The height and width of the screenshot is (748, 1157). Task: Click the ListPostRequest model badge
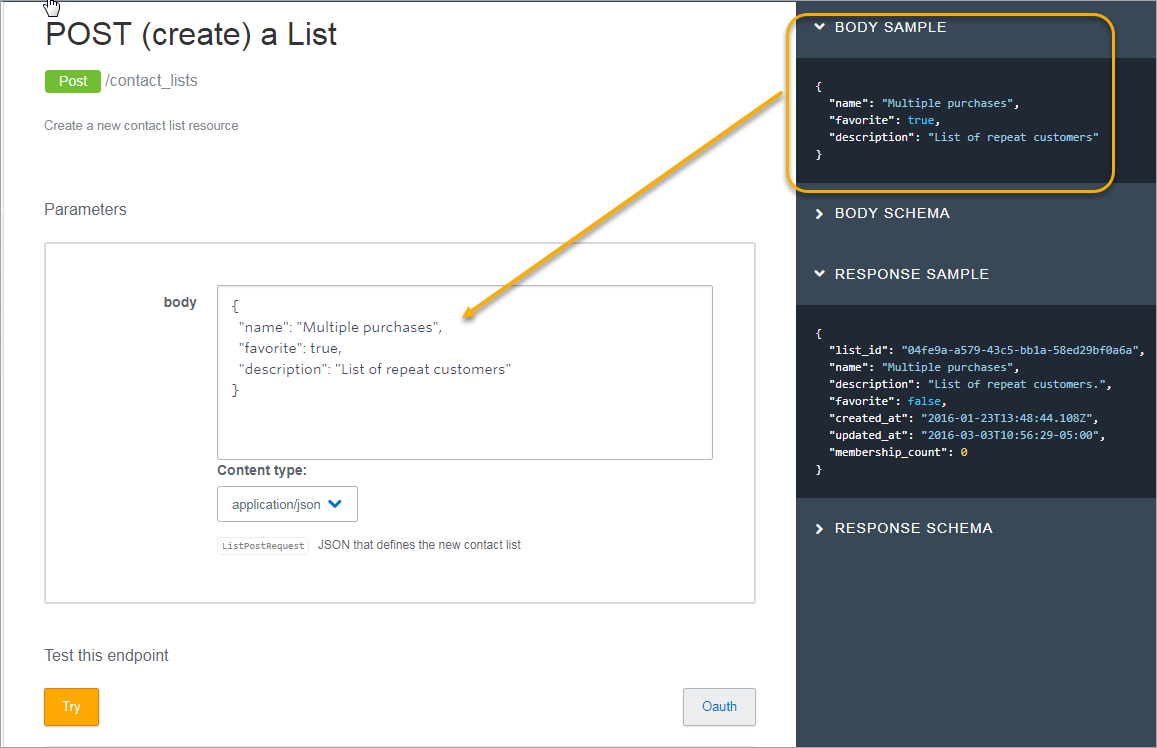coord(262,545)
